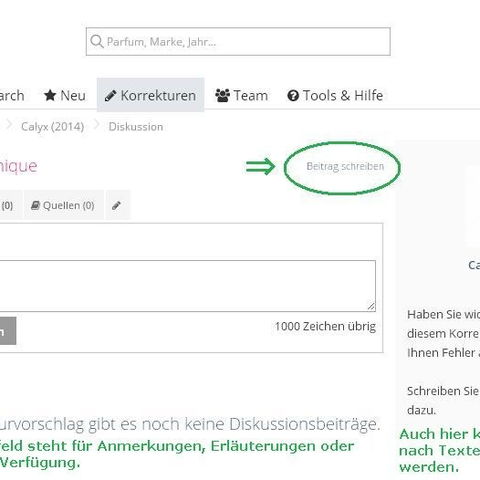Image resolution: width=480 pixels, height=480 pixels.
Task: Click the Beitrag schreiben link
Action: 345,166
